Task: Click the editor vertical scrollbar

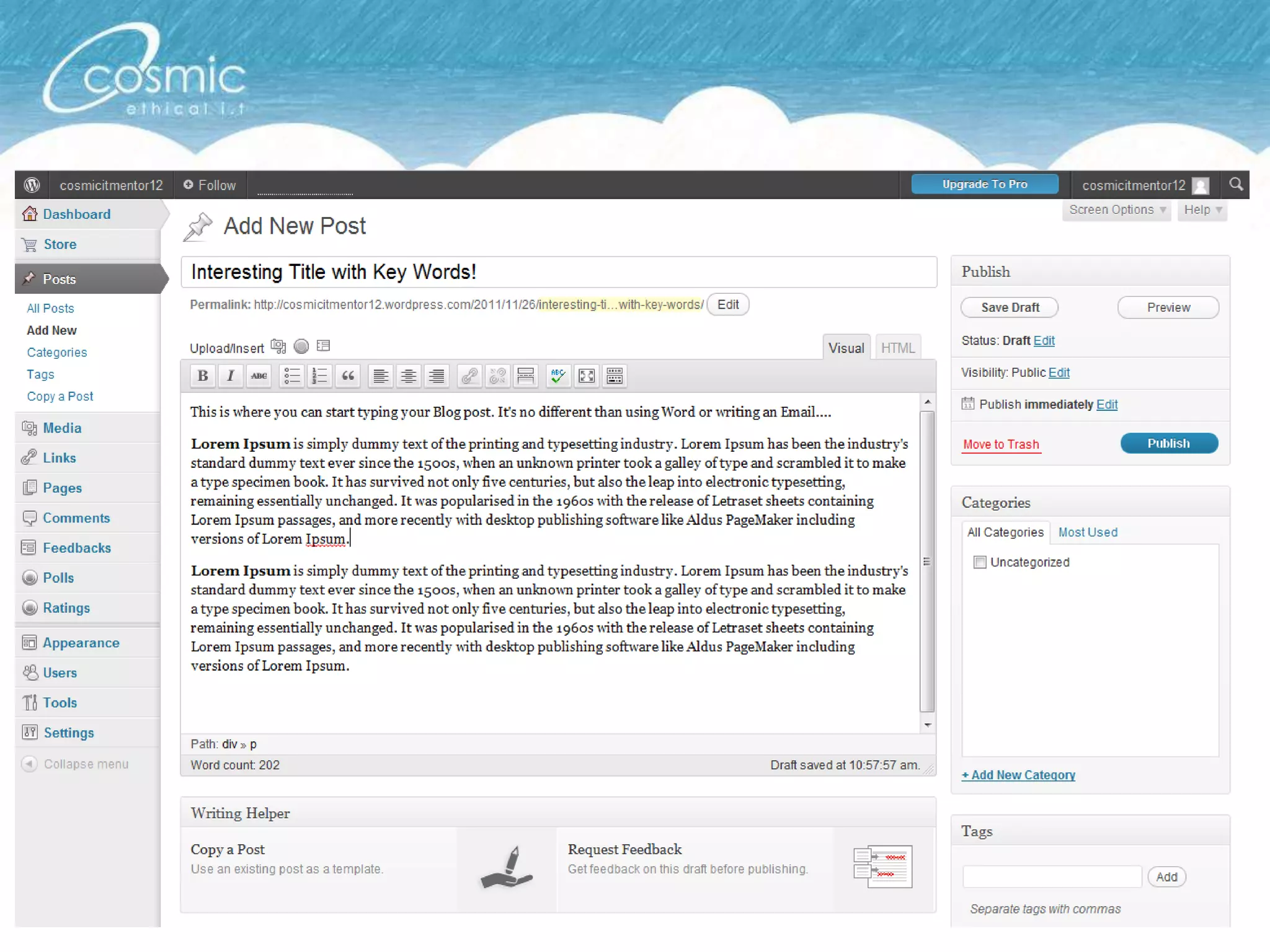Action: point(927,561)
